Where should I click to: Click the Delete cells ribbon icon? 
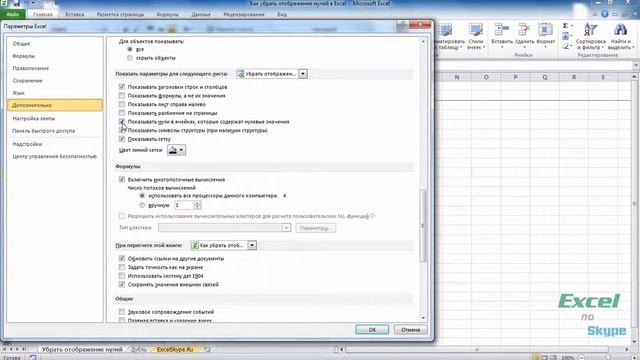(524, 30)
